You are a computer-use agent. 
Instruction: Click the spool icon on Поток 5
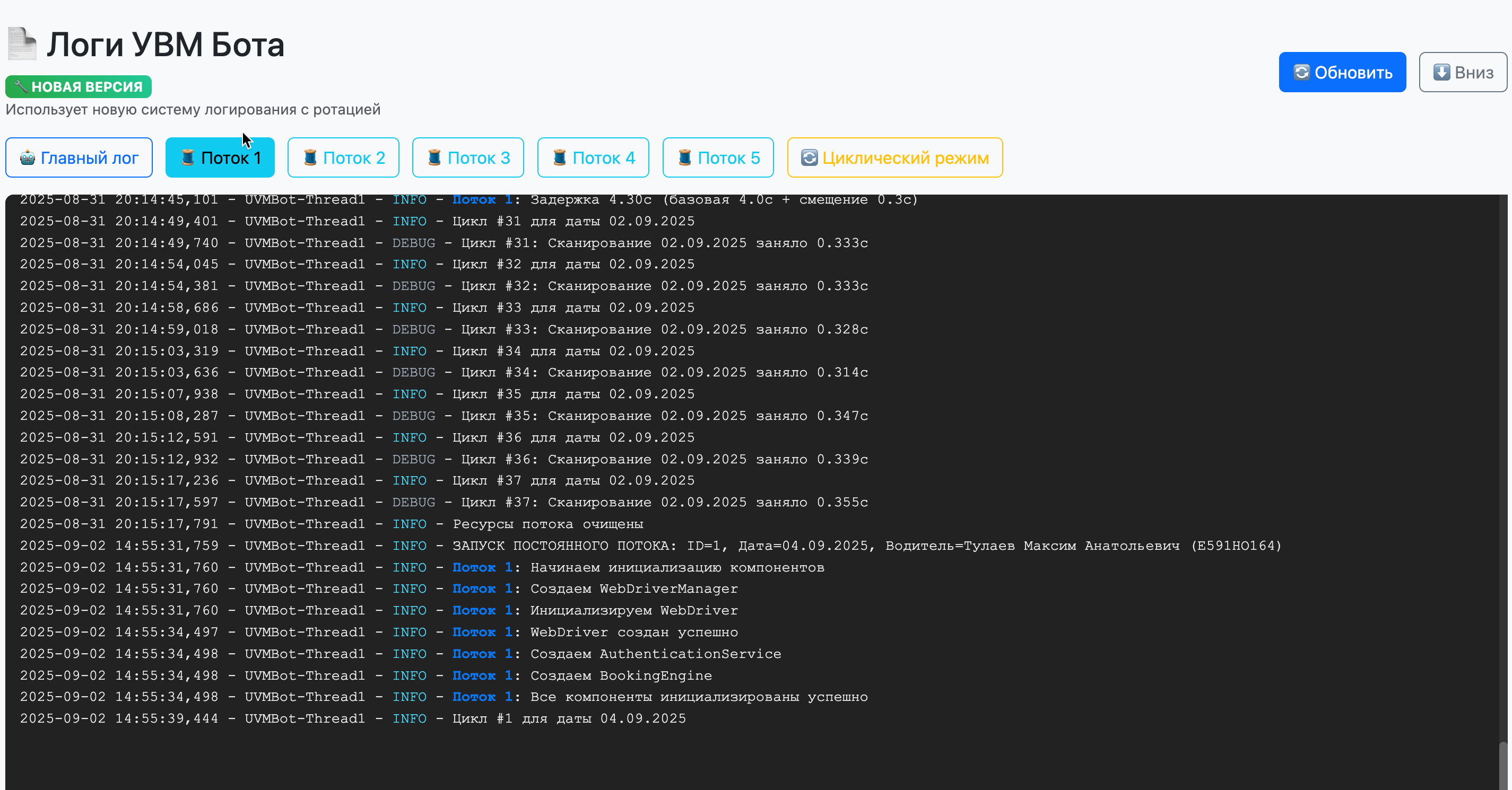684,158
